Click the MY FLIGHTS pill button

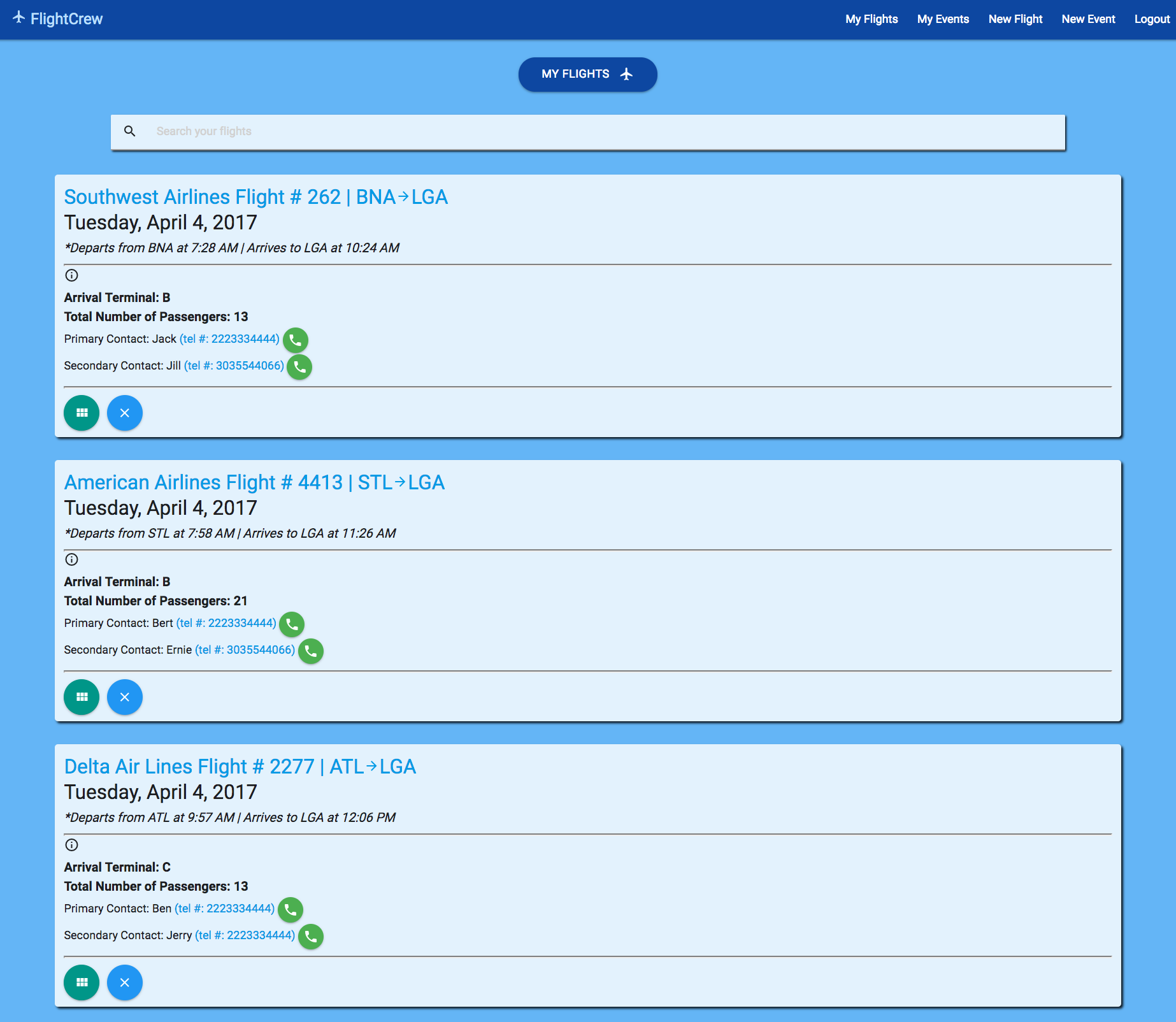pos(587,75)
